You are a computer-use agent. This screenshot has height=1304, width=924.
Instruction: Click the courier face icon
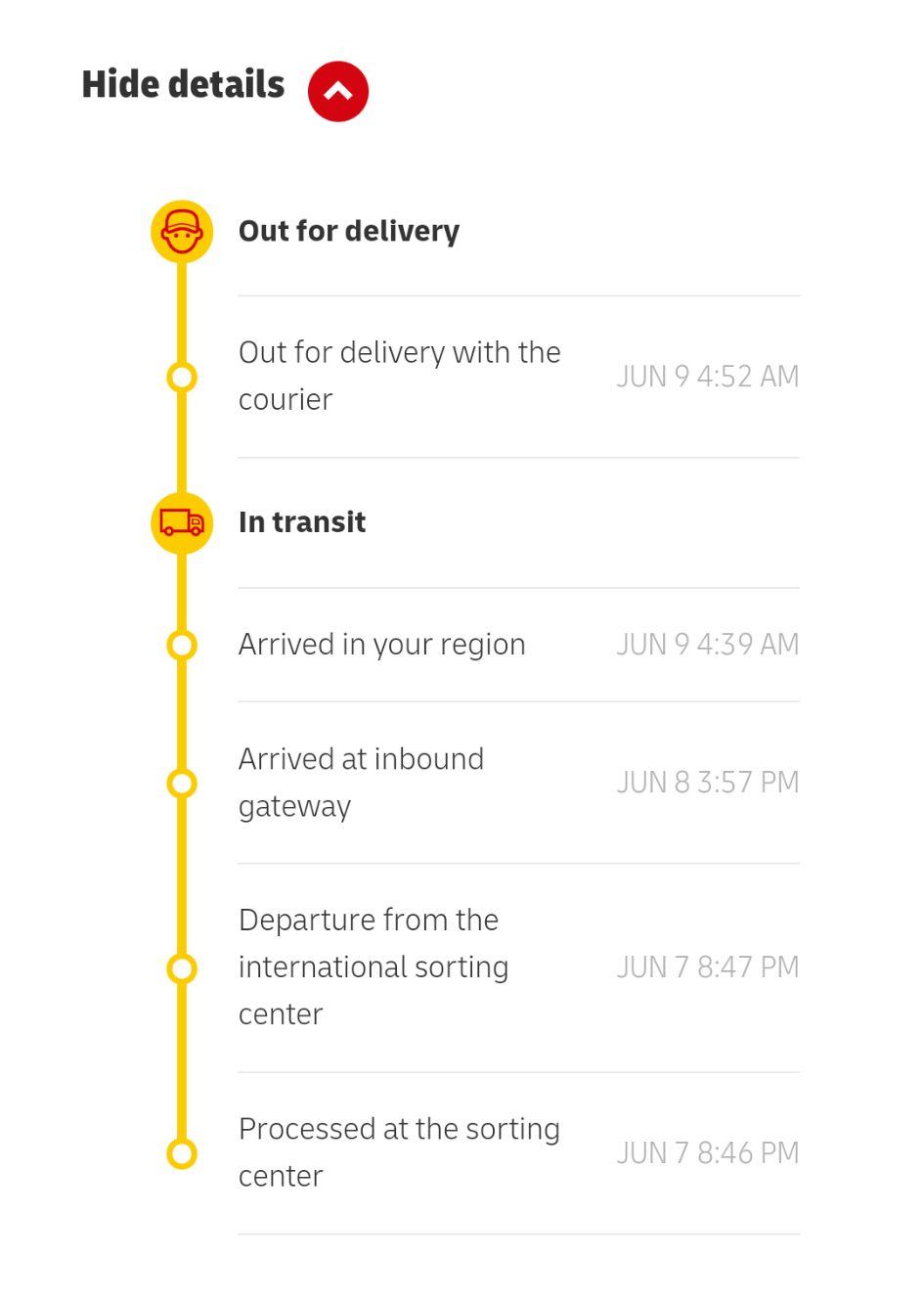(x=182, y=232)
